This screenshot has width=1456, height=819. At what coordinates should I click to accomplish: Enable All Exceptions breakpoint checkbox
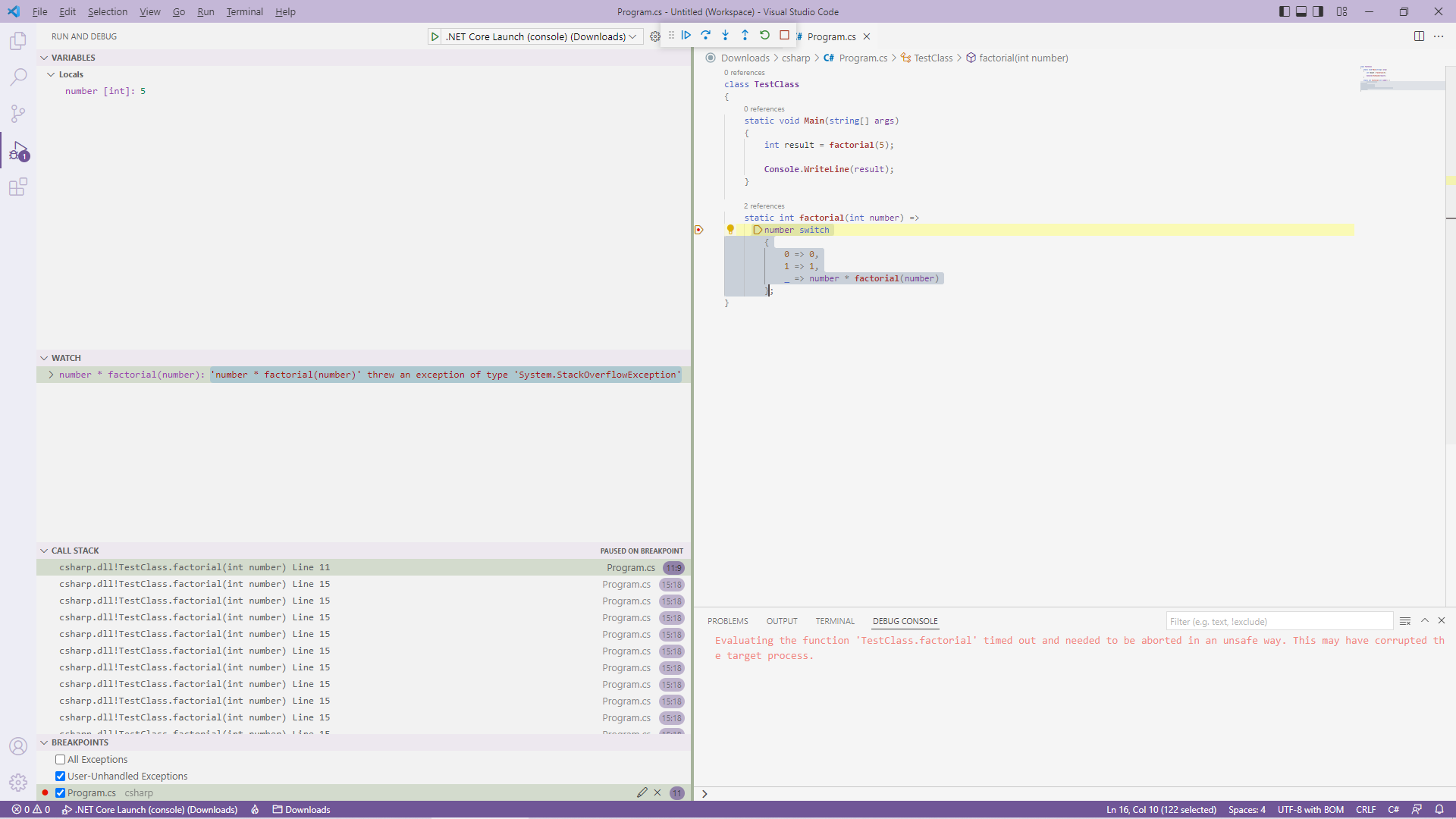click(61, 759)
